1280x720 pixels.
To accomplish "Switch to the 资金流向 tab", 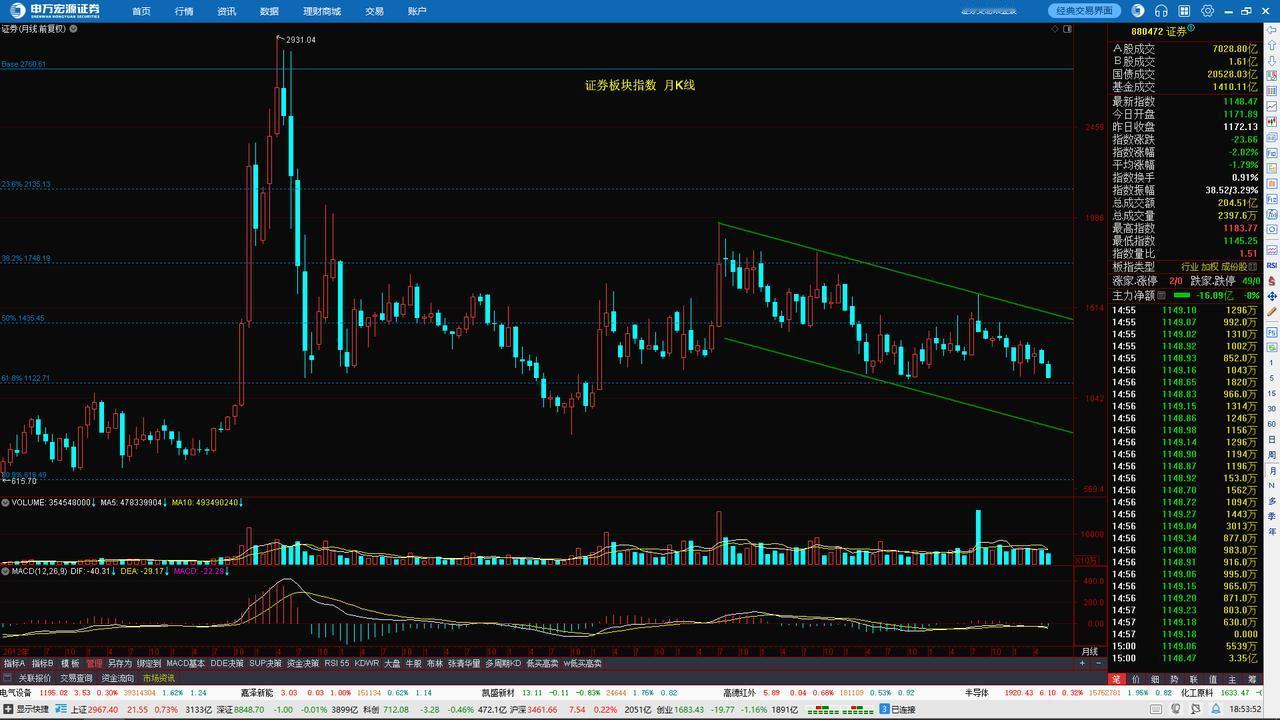I will click(x=117, y=678).
